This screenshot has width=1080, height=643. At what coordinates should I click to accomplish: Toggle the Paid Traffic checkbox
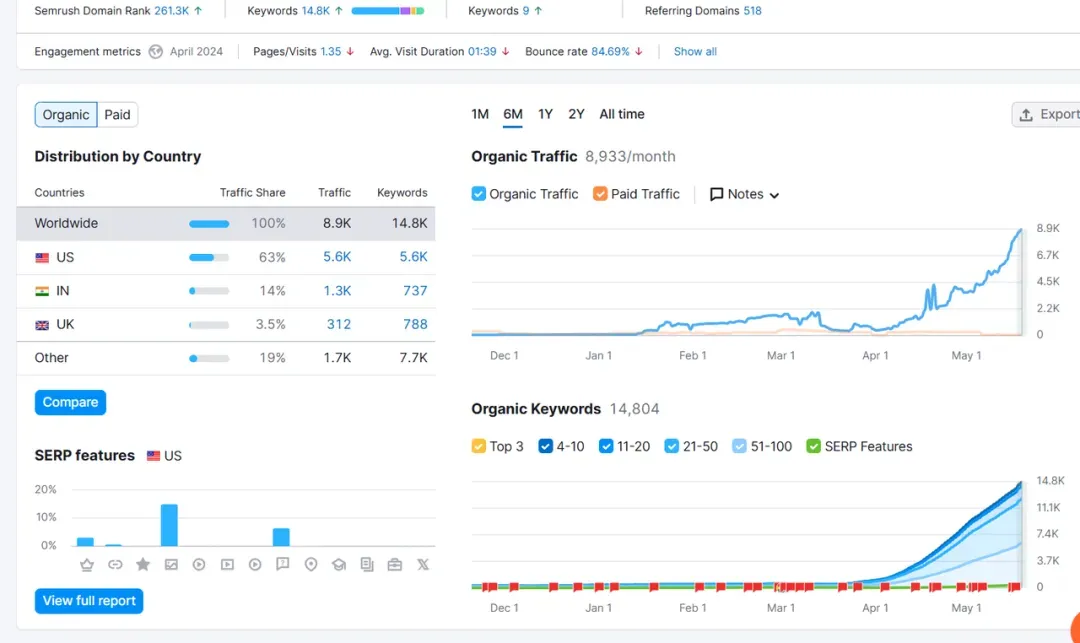(x=600, y=194)
